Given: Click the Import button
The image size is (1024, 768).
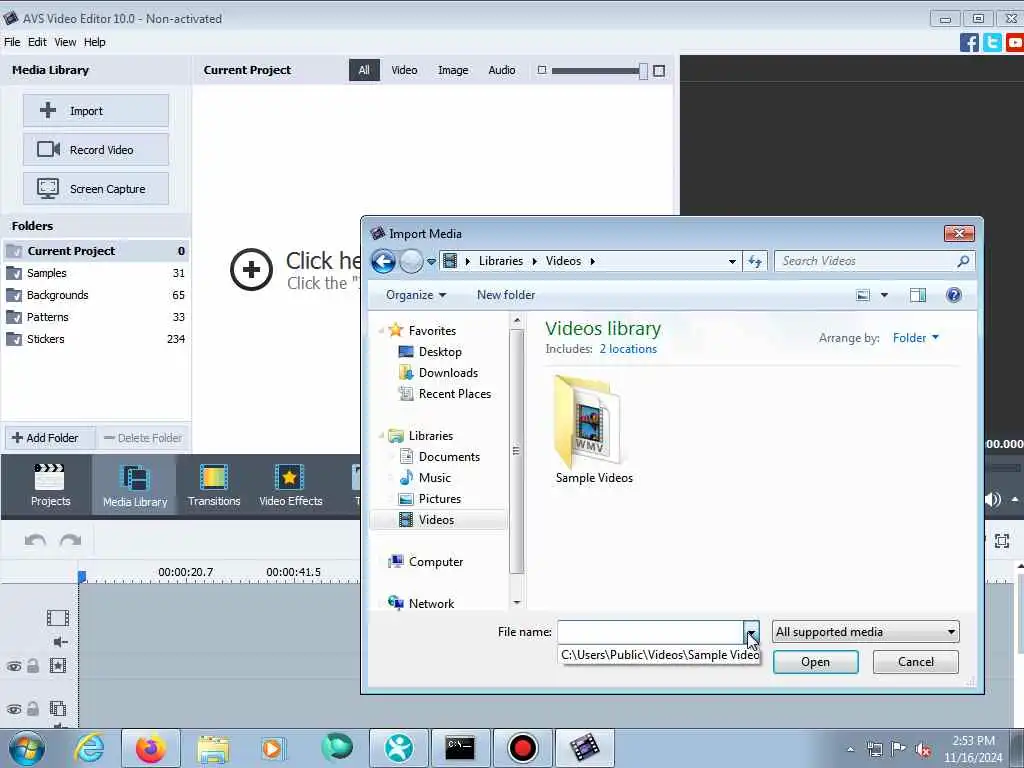Looking at the screenshot, I should [x=96, y=111].
